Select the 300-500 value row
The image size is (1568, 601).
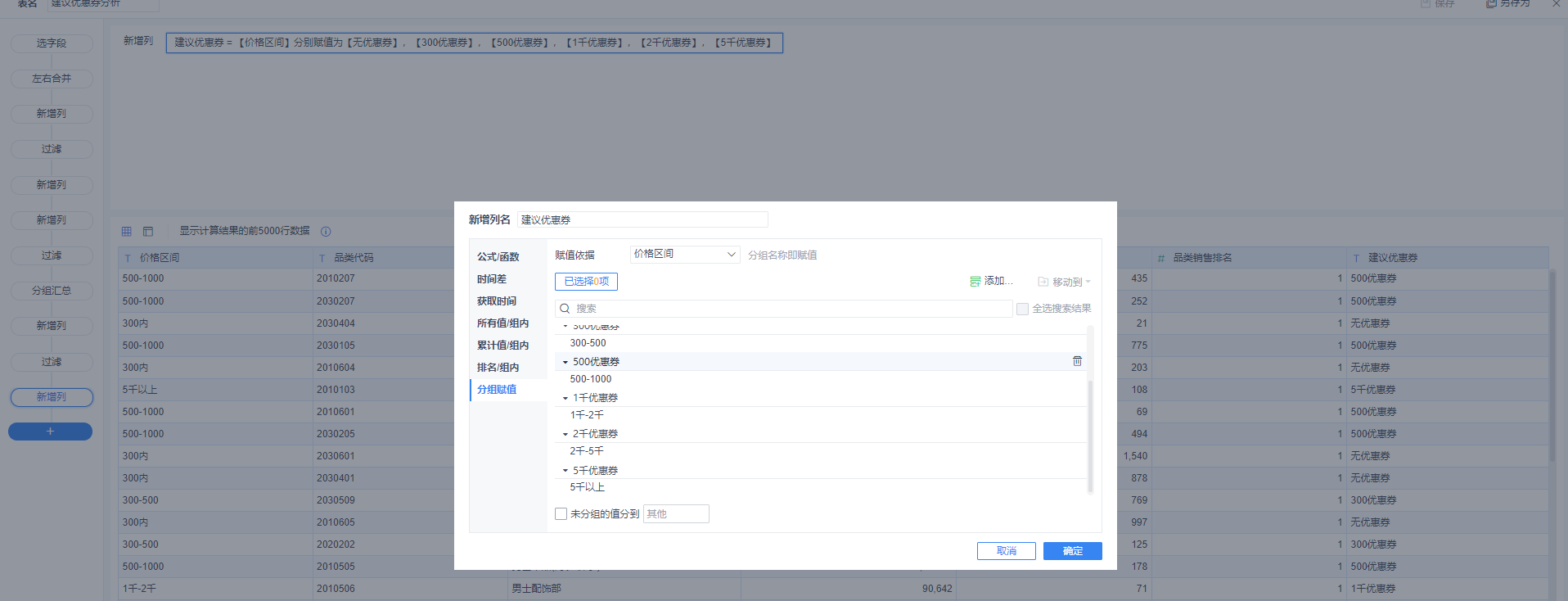coord(821,343)
